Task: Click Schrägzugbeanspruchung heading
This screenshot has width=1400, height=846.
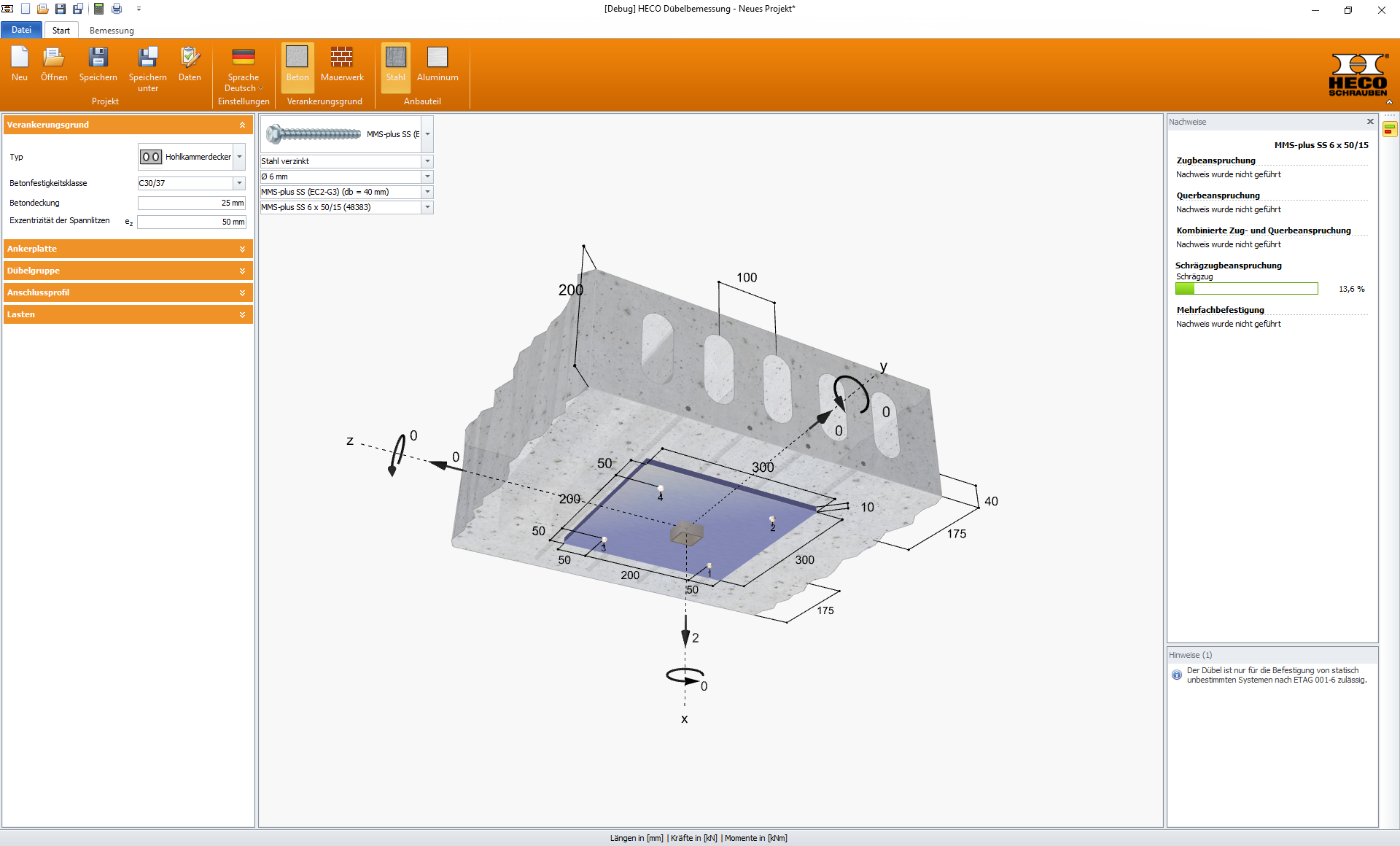Action: click(x=1228, y=265)
